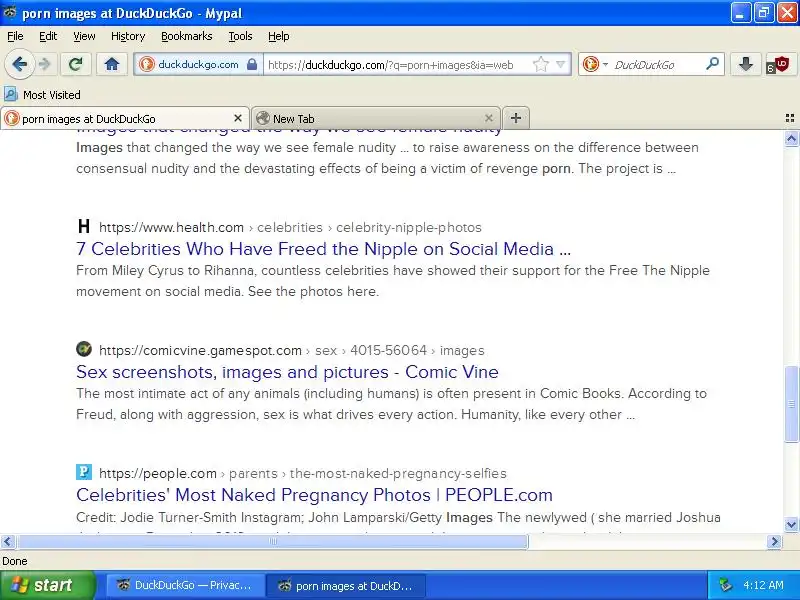
Task: Open the Downloads arrow button
Action: [x=745, y=64]
